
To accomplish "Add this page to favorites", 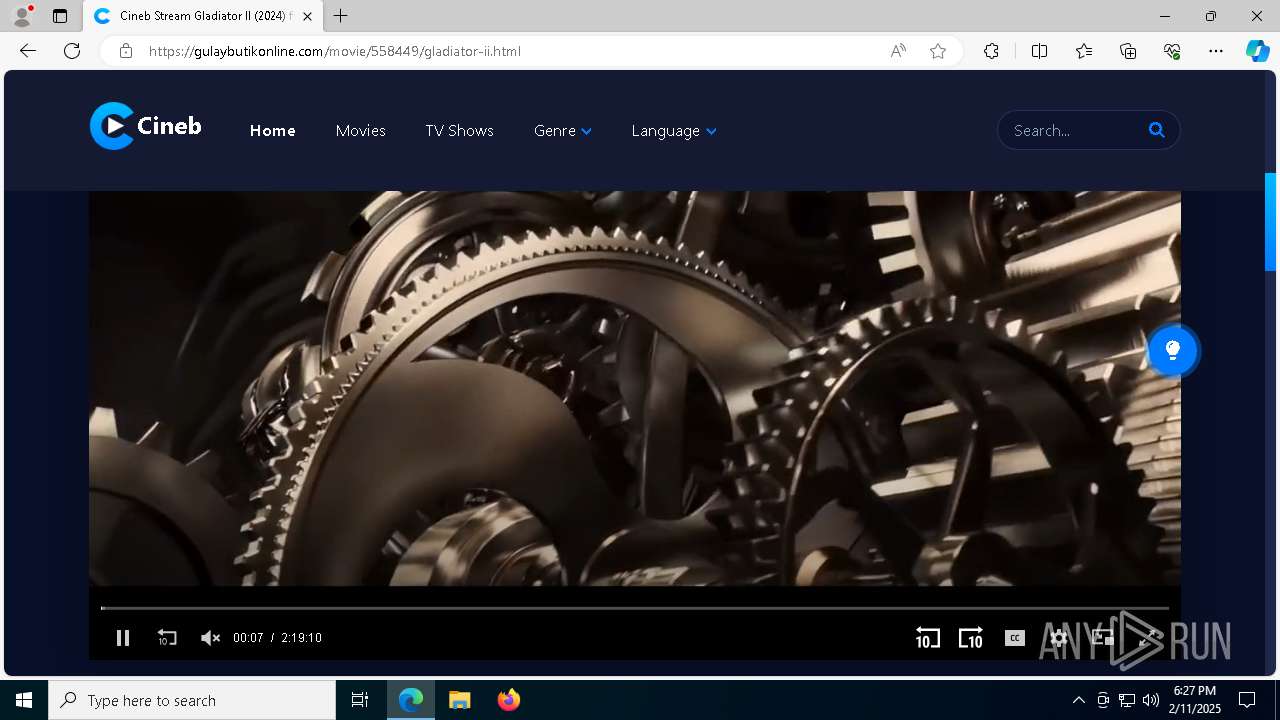I will (x=938, y=51).
